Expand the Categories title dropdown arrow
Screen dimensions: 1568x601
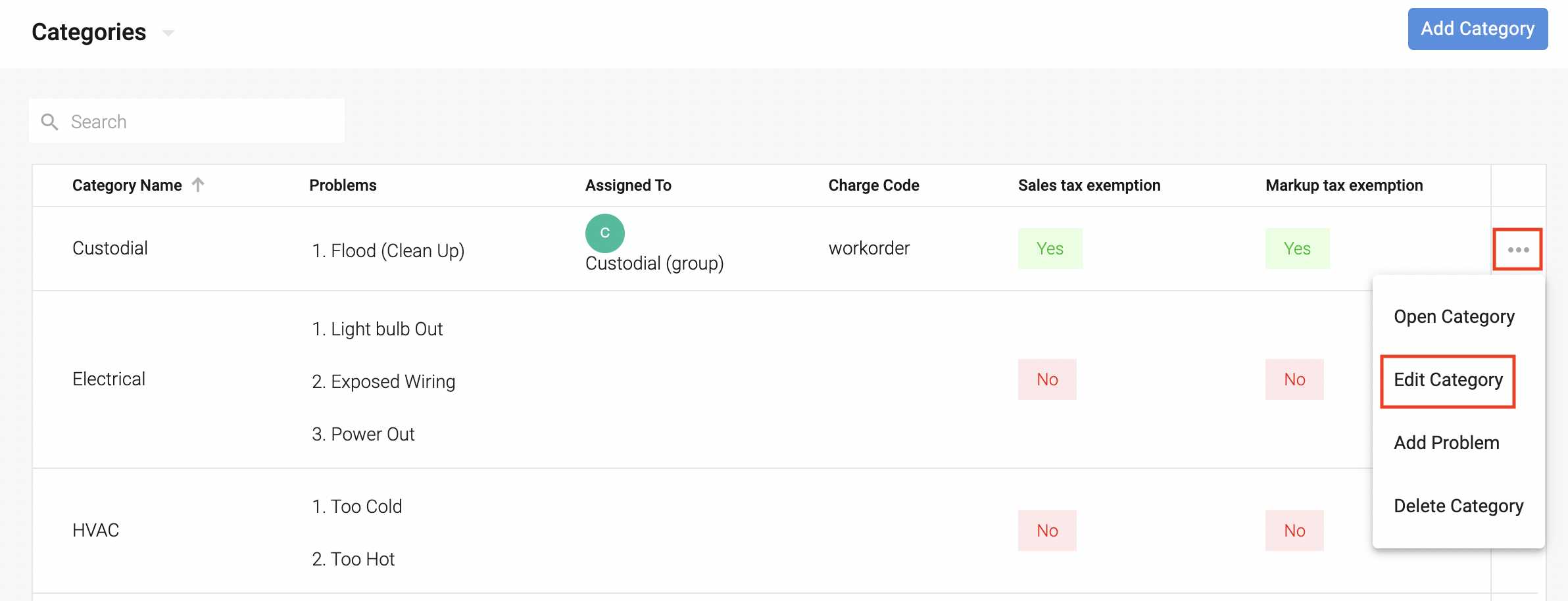(168, 33)
